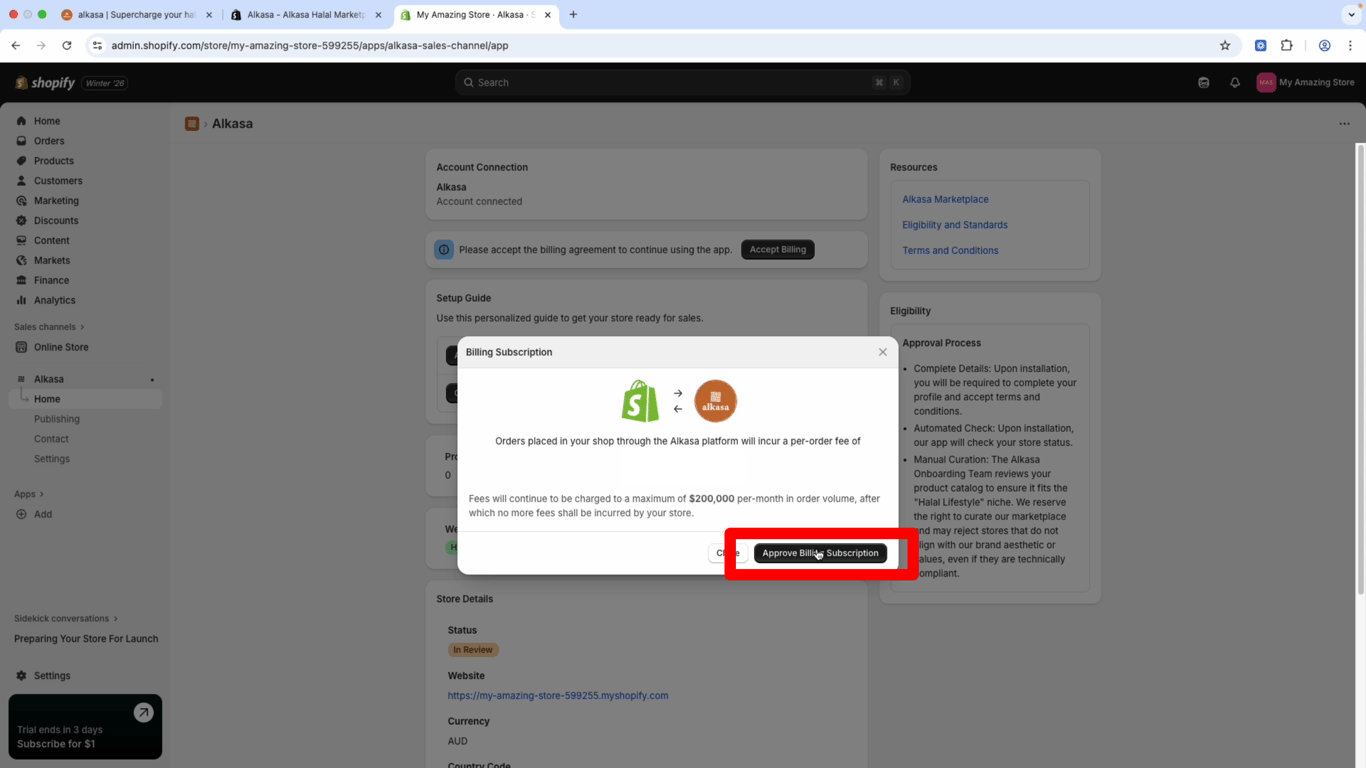Close the Billing Subscription dialog with X
Viewport: 1366px width, 768px height.
click(882, 352)
